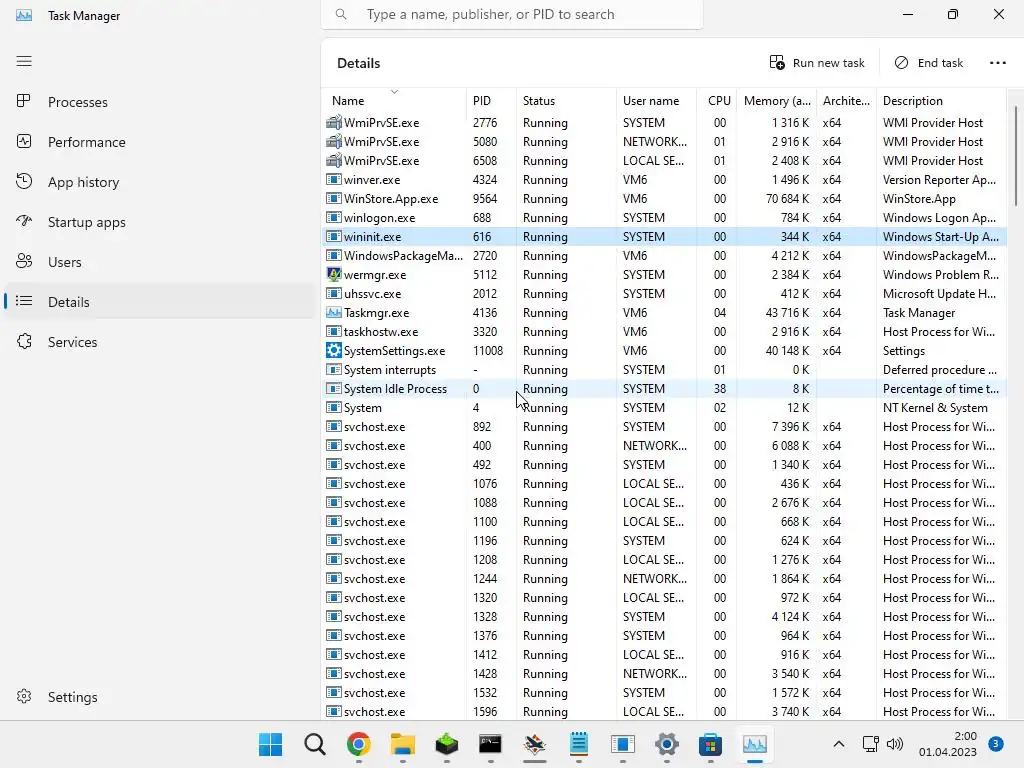Open Windows Start menu
Viewport: 1024px width, 768px height.
(270, 744)
